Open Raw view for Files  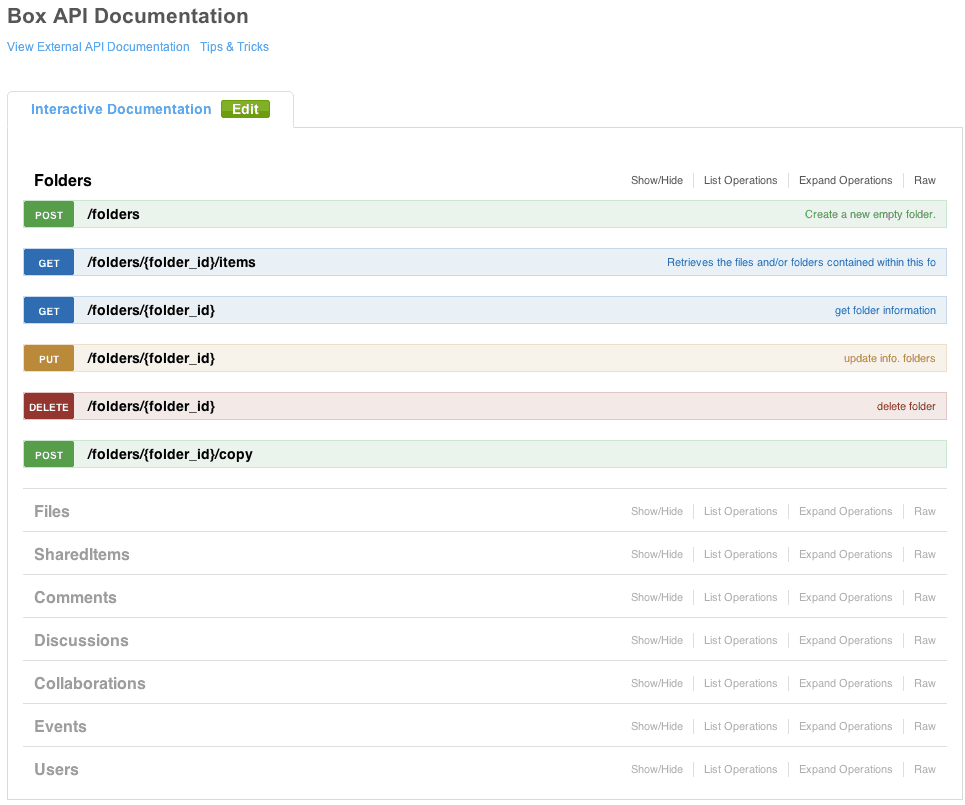tap(924, 511)
